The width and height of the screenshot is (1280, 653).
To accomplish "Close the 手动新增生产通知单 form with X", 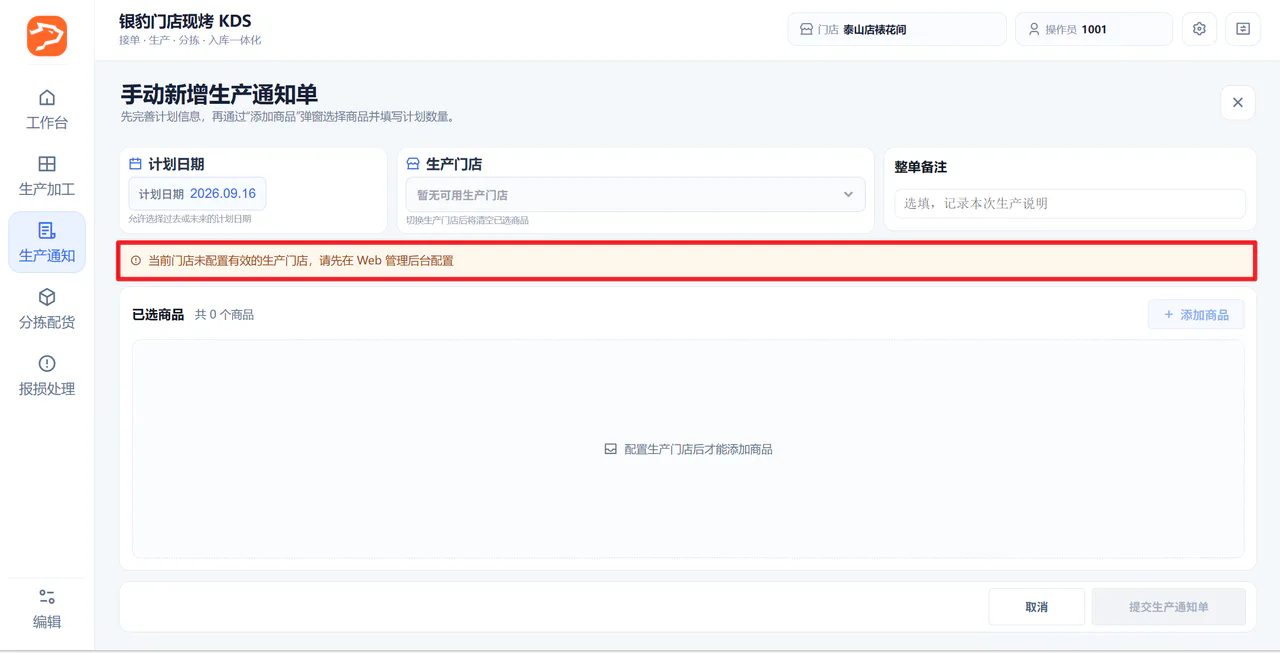I will [x=1237, y=103].
